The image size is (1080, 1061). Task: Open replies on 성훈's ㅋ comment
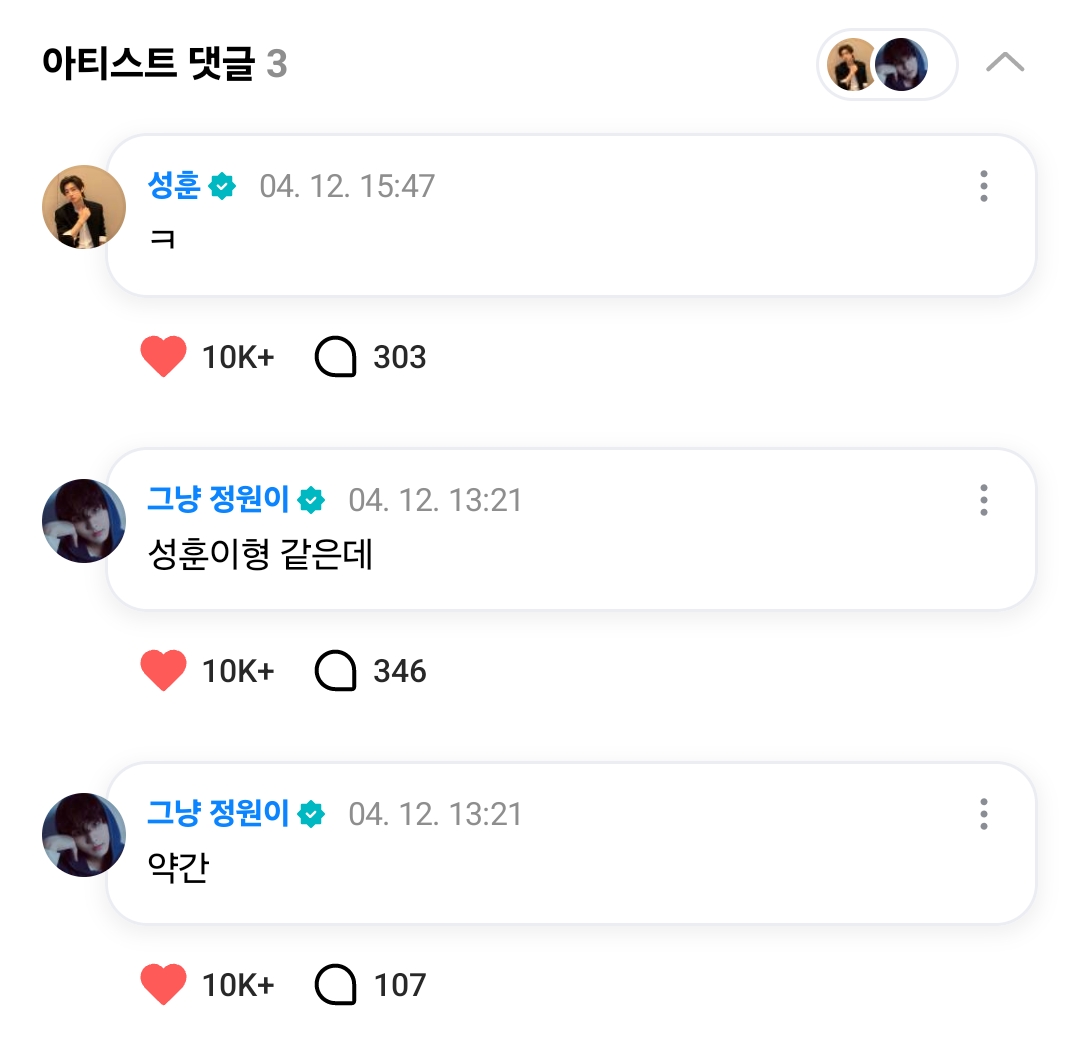coord(336,357)
